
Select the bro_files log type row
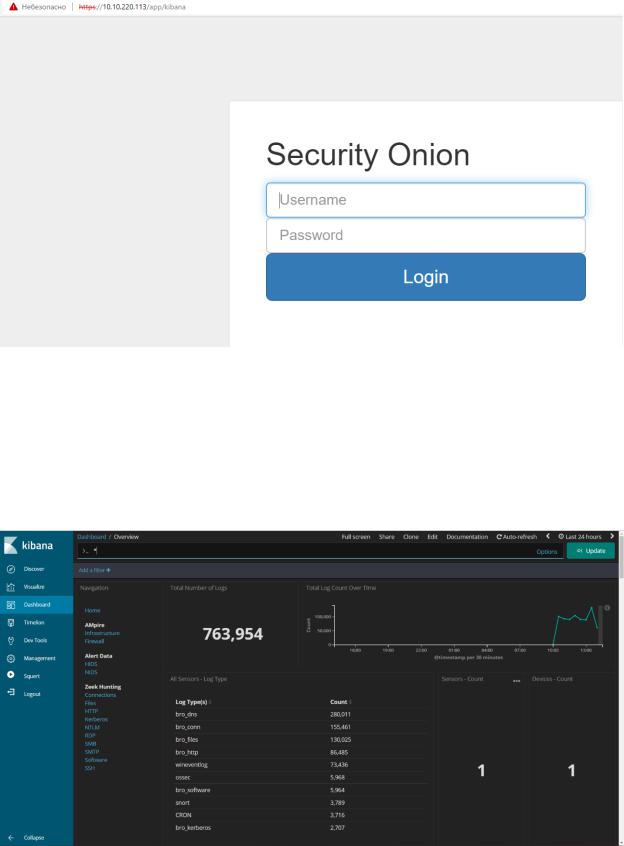pyautogui.click(x=300, y=740)
